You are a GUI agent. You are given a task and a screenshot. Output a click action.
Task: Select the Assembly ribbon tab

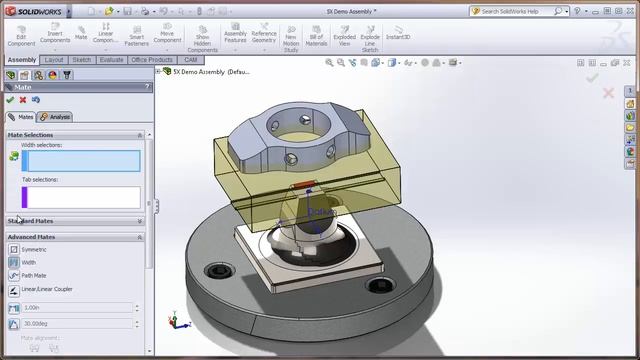[22, 60]
